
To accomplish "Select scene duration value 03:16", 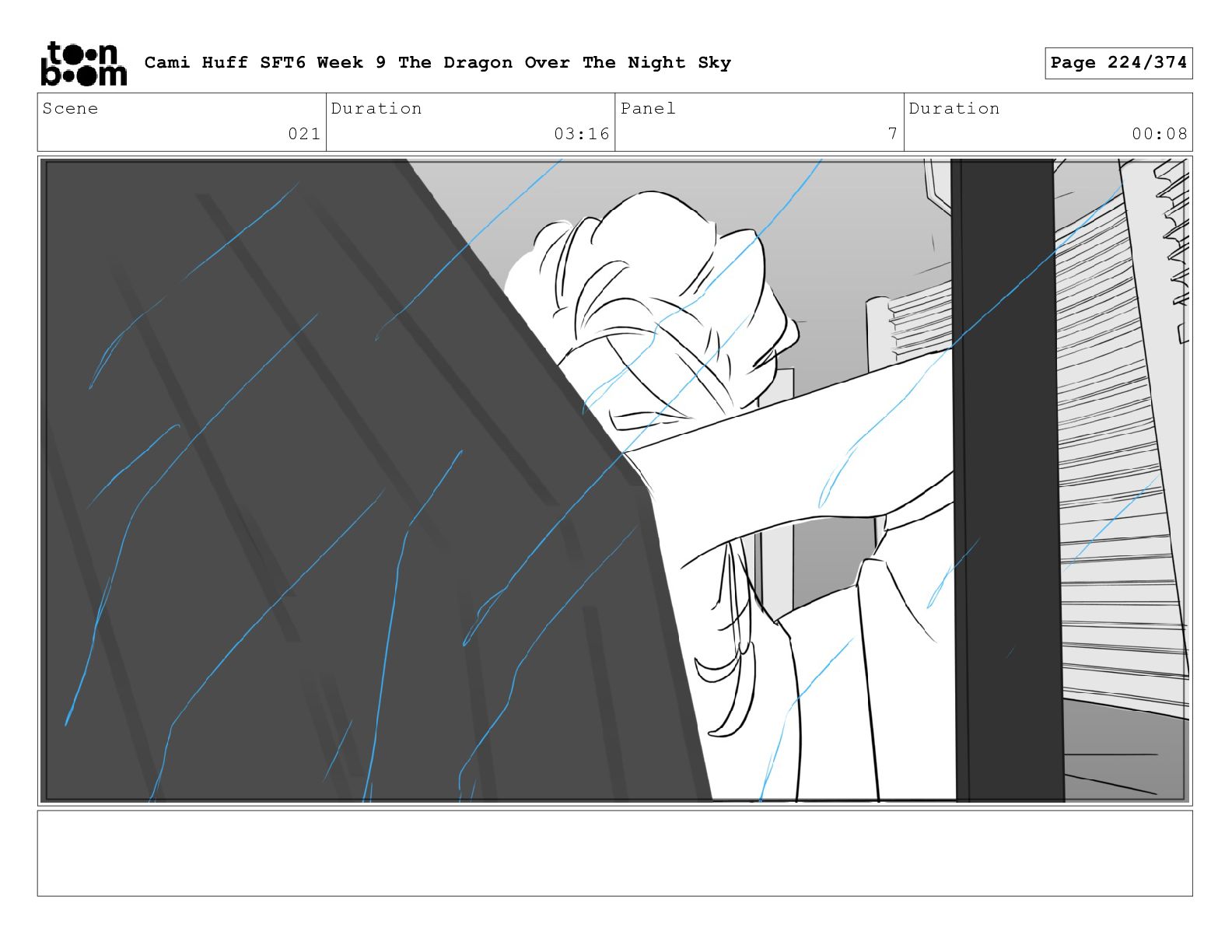I will (582, 134).
